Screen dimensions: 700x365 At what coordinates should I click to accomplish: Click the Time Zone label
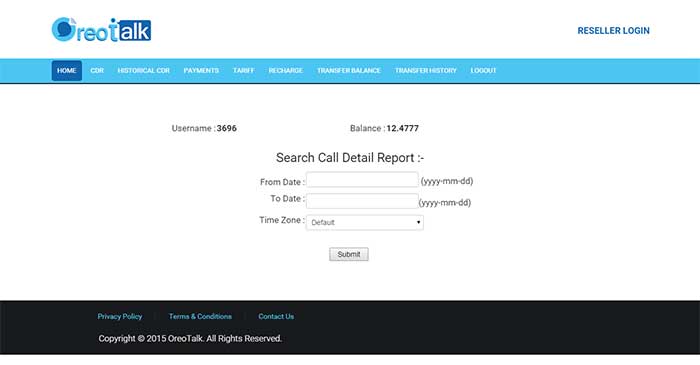coord(282,220)
